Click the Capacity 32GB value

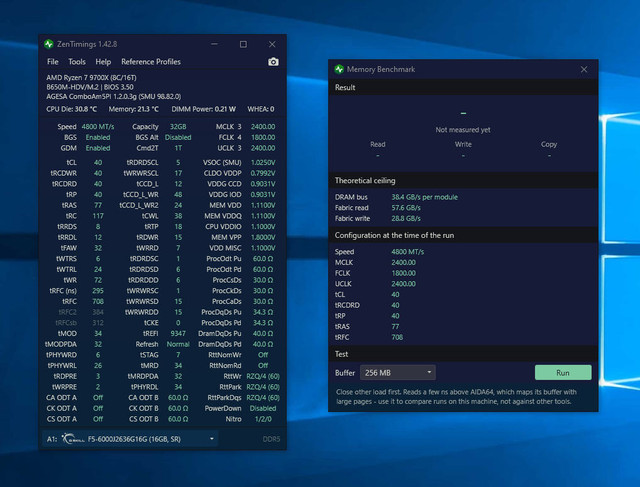[x=178, y=127]
